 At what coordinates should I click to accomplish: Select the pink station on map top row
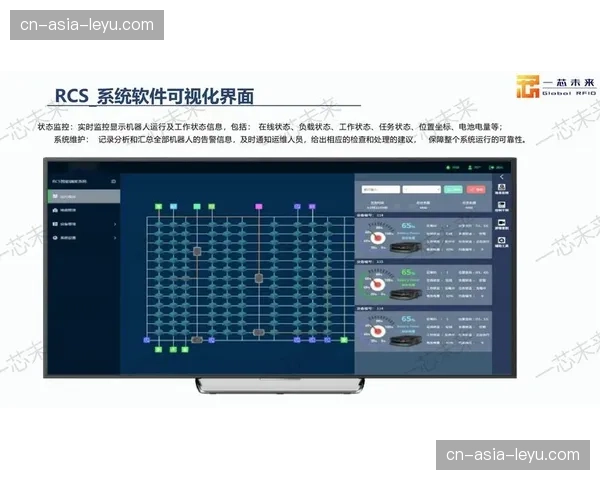pyautogui.click(x=259, y=206)
